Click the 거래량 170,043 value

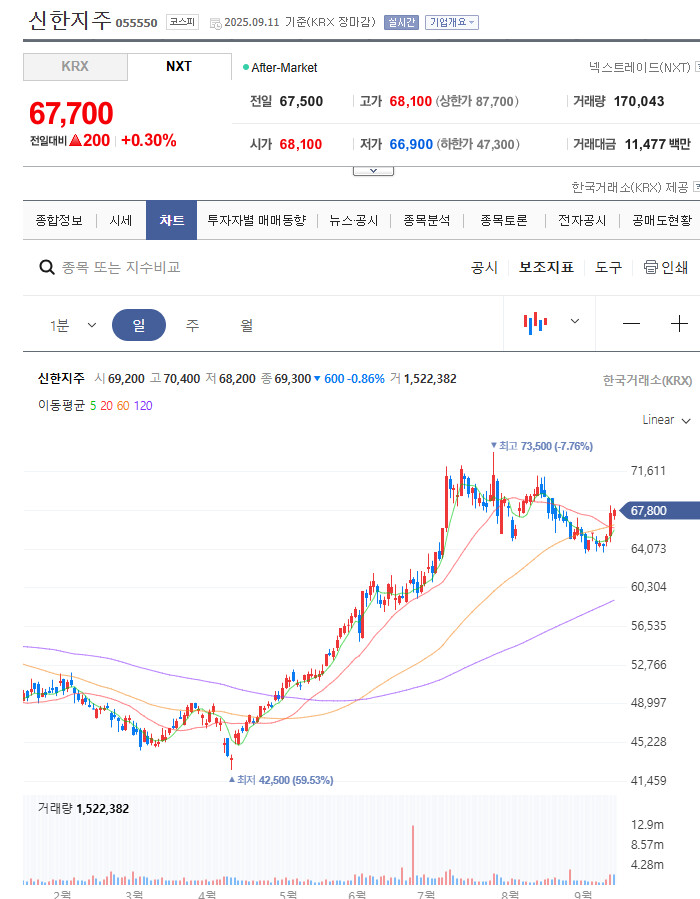639,101
